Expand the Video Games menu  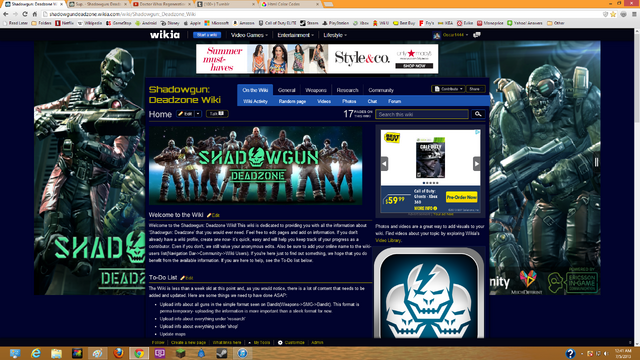[249, 35]
